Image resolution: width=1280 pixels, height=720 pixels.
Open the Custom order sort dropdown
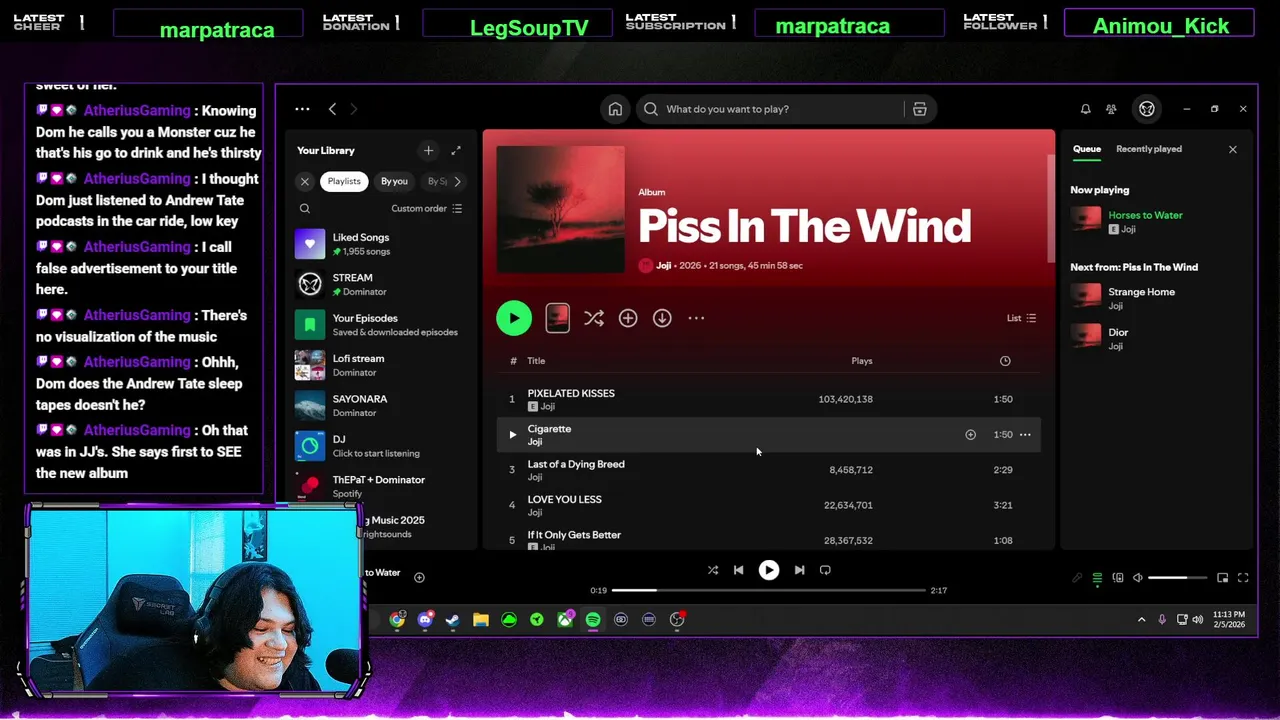pyautogui.click(x=427, y=209)
